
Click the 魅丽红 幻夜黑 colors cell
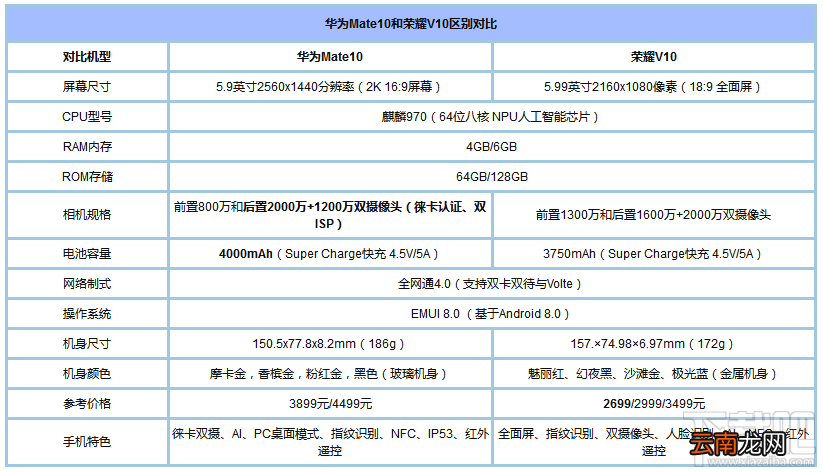click(x=654, y=373)
